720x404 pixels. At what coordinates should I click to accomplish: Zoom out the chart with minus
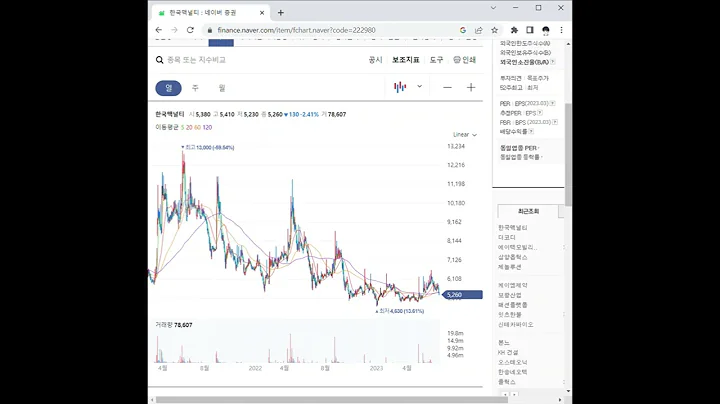tap(447, 87)
